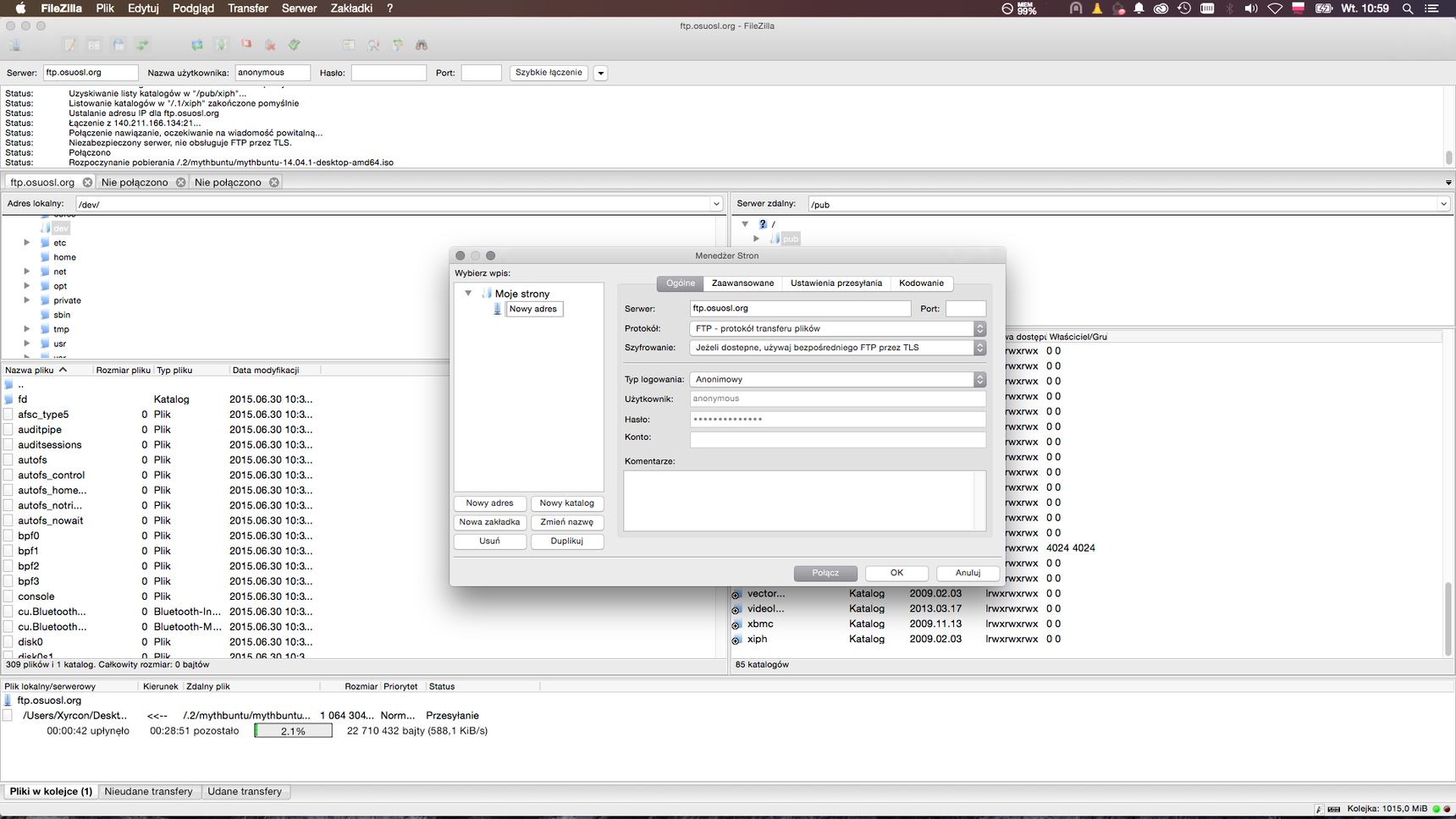Click the Połącz button
This screenshot has height=819, width=1456.
(825, 574)
